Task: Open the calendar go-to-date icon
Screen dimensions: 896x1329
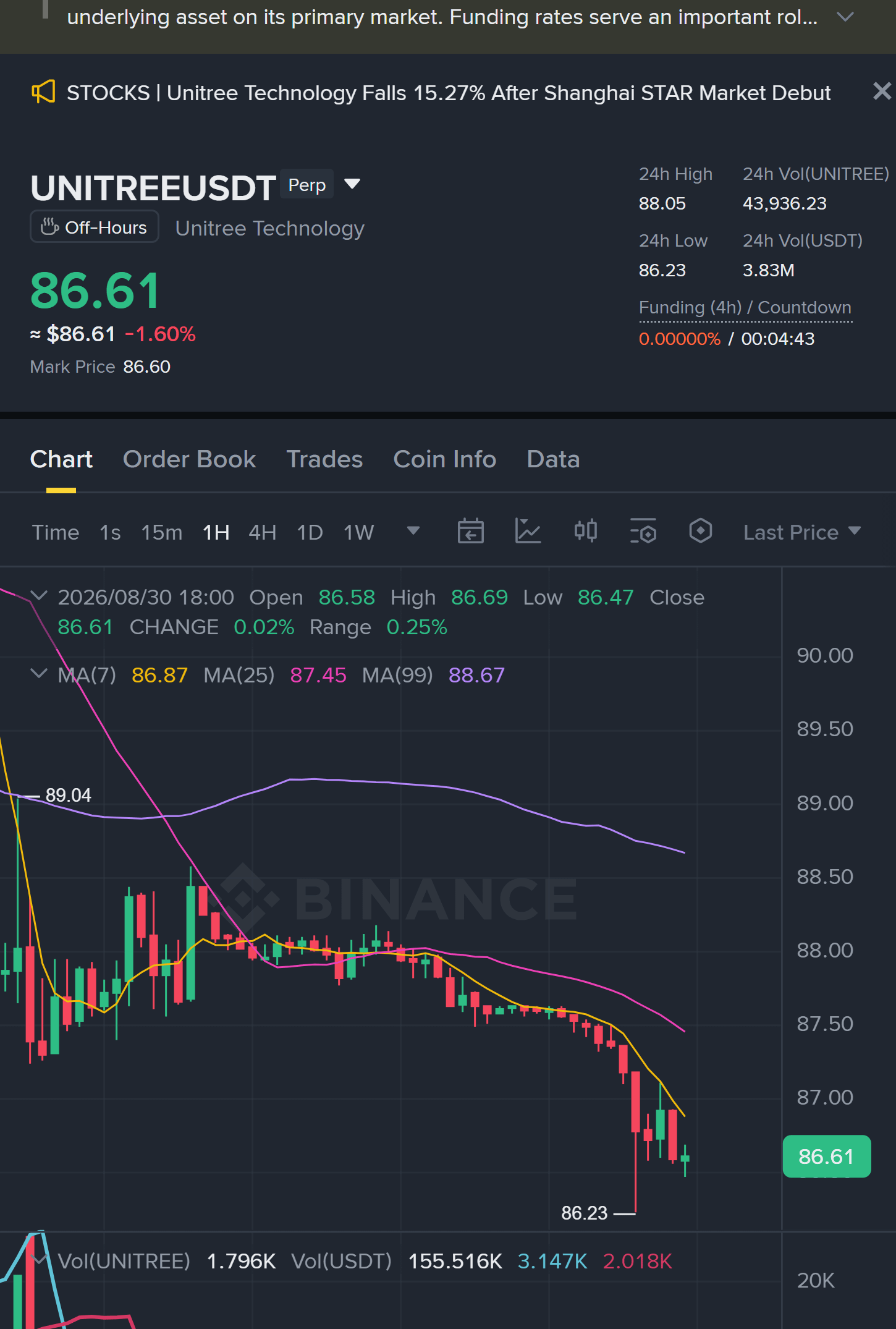Action: click(470, 531)
